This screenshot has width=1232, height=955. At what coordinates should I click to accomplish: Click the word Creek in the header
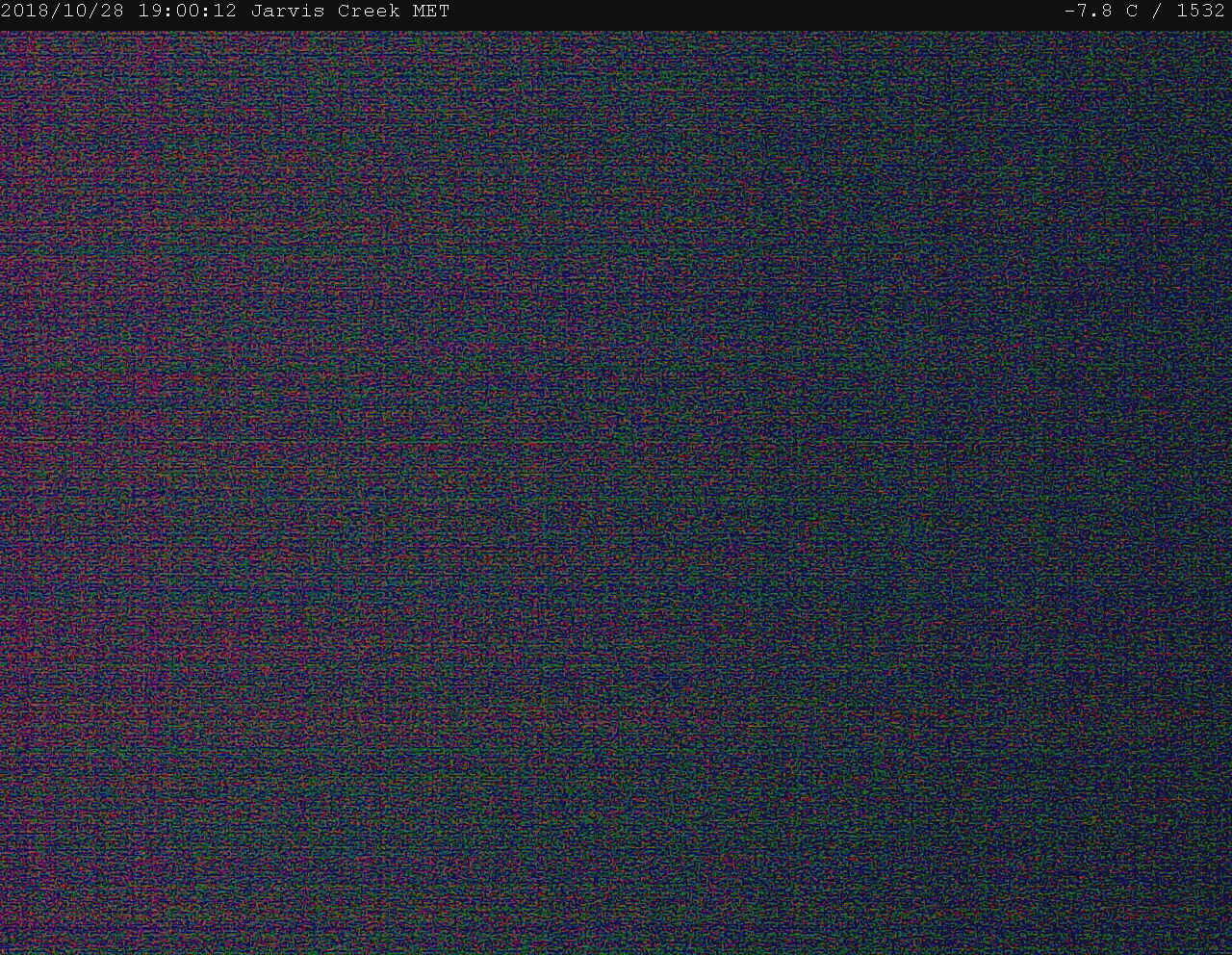[x=368, y=12]
